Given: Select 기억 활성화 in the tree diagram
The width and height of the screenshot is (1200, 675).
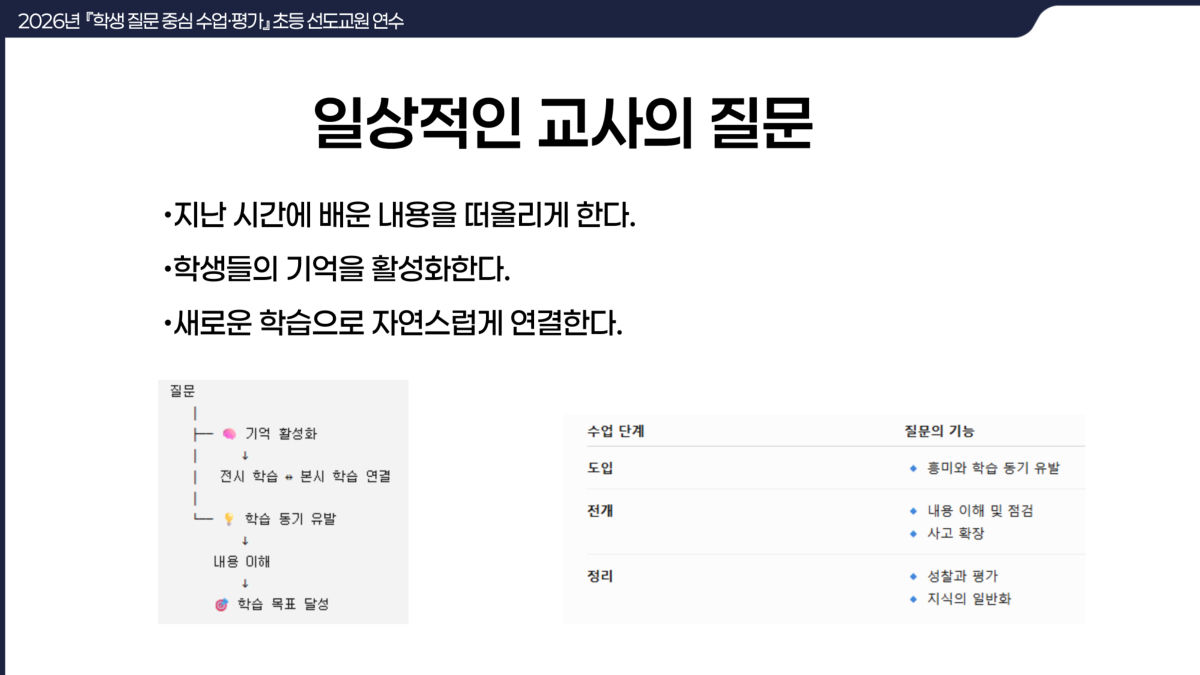Looking at the screenshot, I should tap(281, 434).
